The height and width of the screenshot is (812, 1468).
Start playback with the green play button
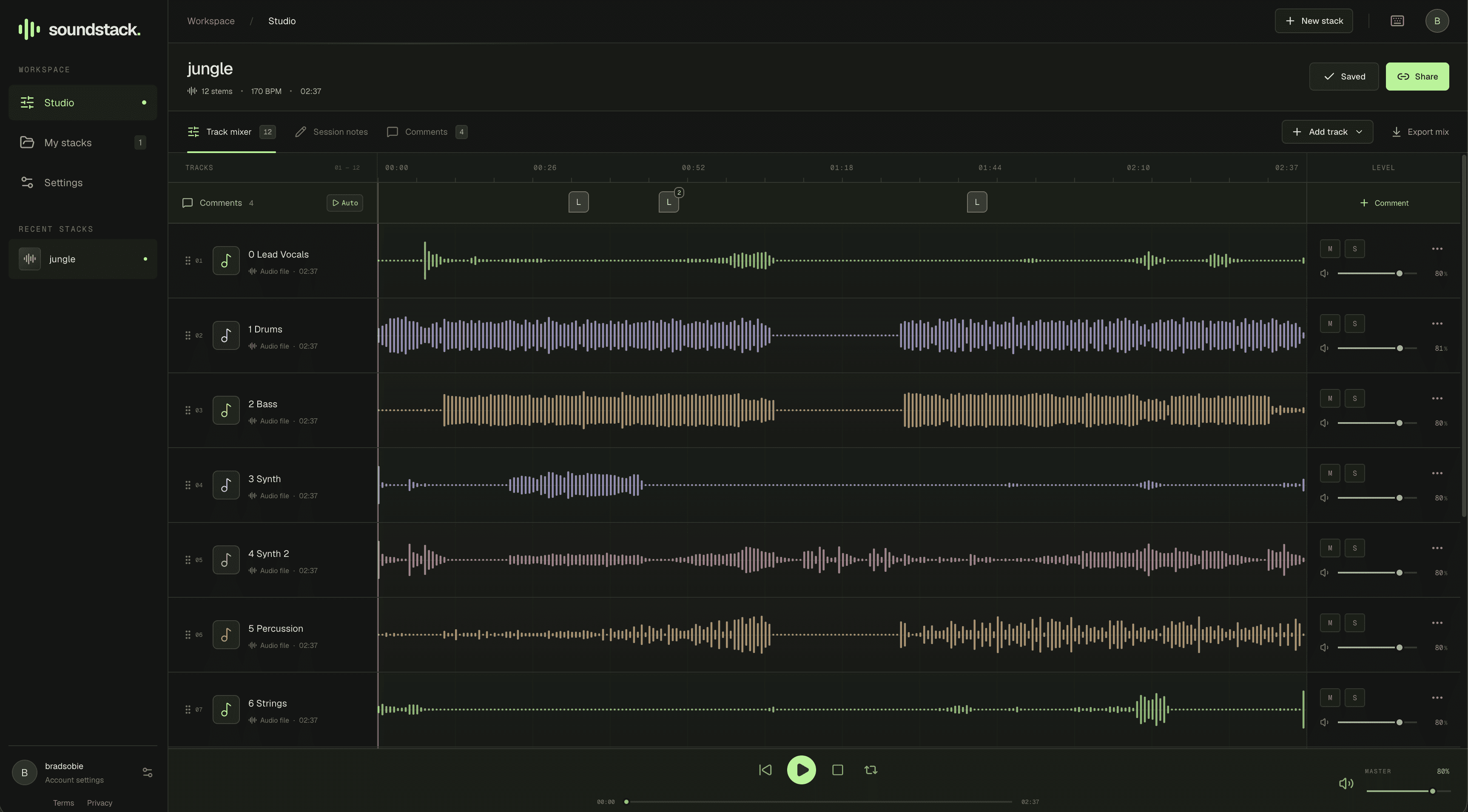[x=801, y=770]
